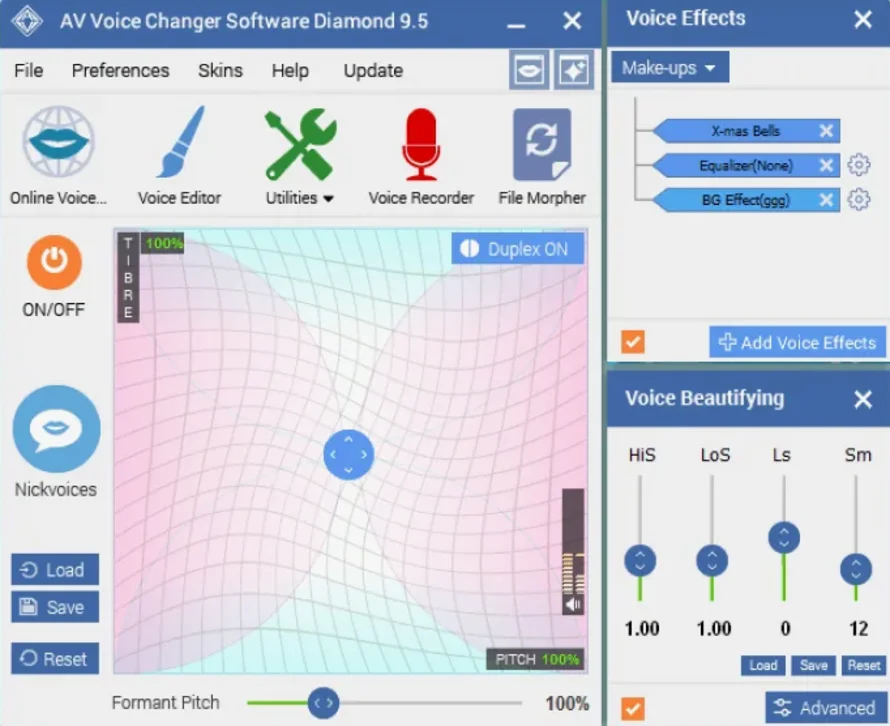Toggle Duplex ON mode
Image resolution: width=890 pixels, height=726 pixels.
tap(517, 249)
